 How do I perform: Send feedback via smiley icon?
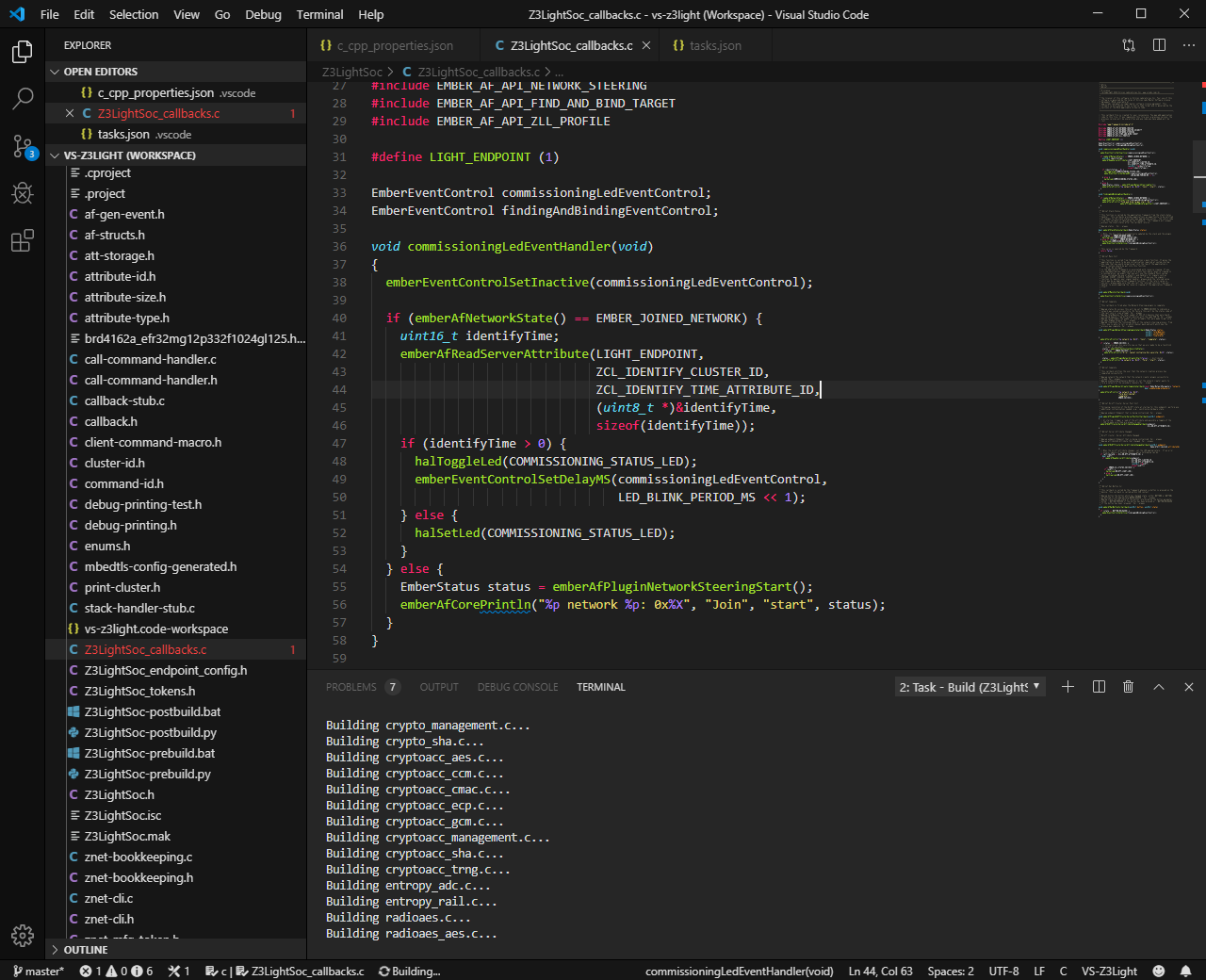[x=1159, y=971]
